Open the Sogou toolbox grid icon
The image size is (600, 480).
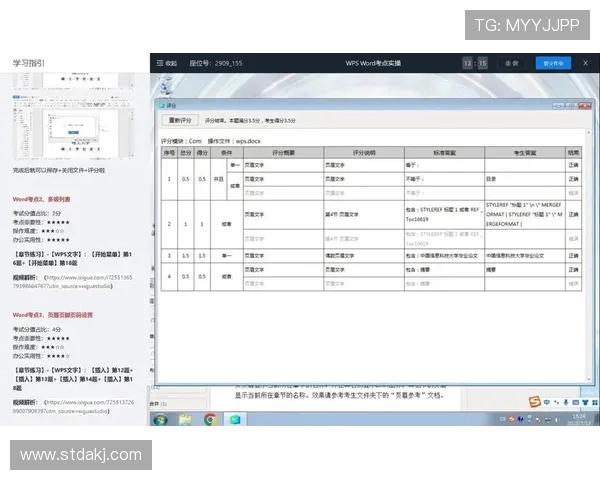coord(595,402)
